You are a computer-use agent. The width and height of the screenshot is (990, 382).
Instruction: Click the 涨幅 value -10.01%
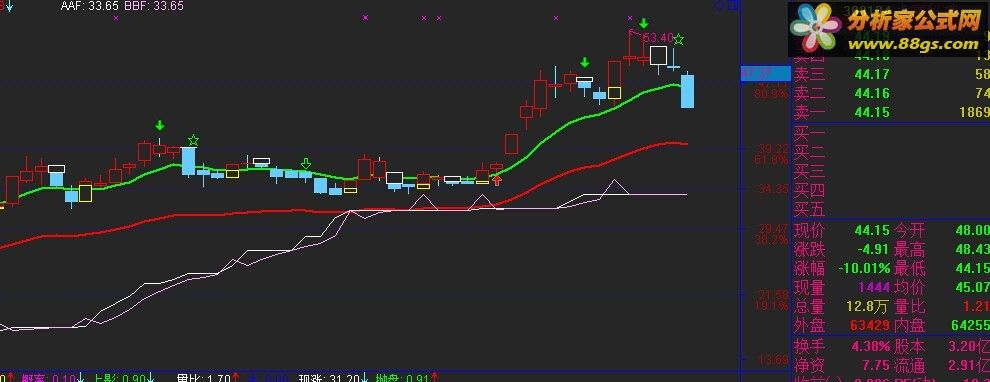point(864,268)
